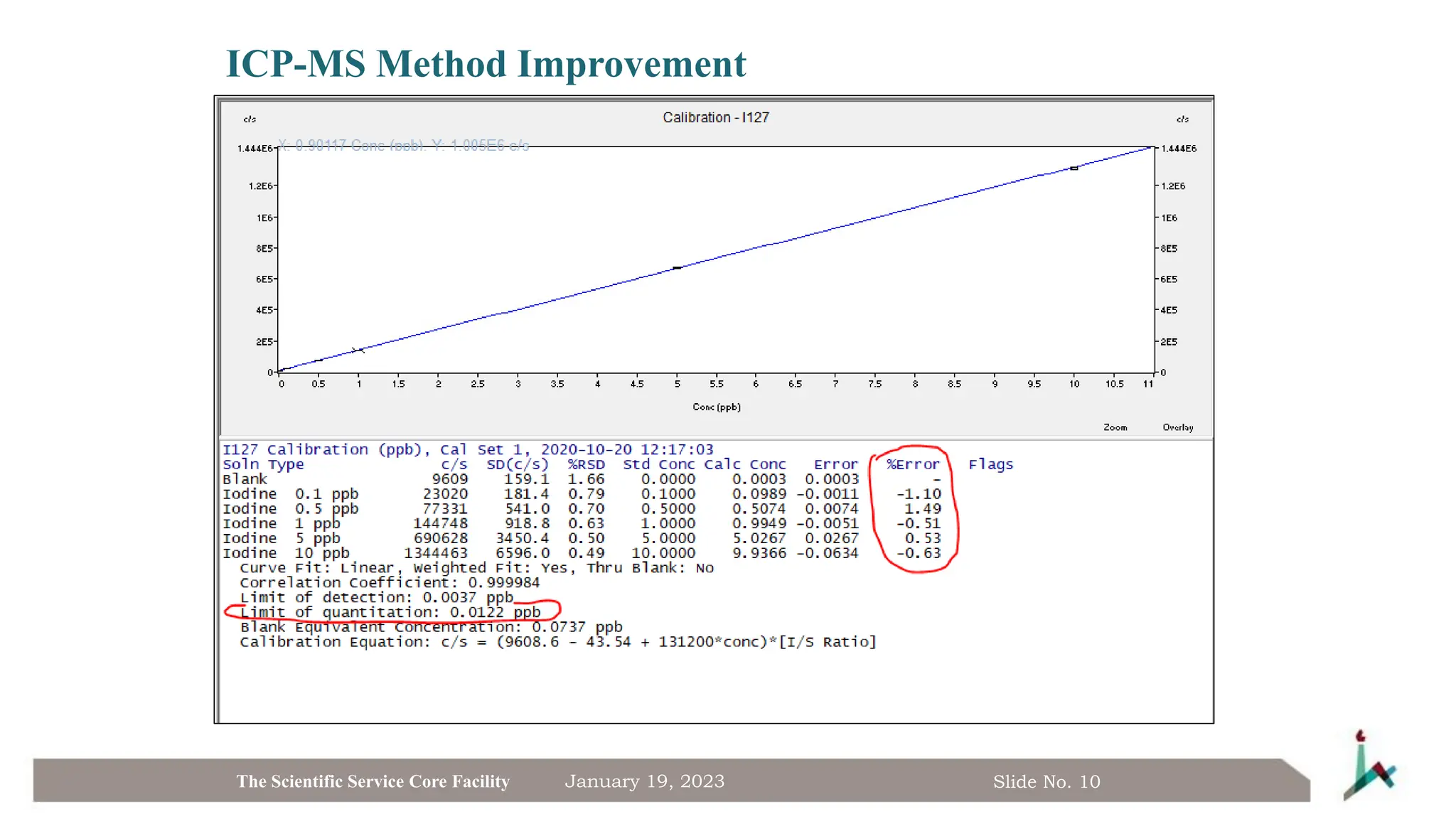Click the left c/s axis unit label
The height and width of the screenshot is (819, 1456).
click(x=250, y=119)
